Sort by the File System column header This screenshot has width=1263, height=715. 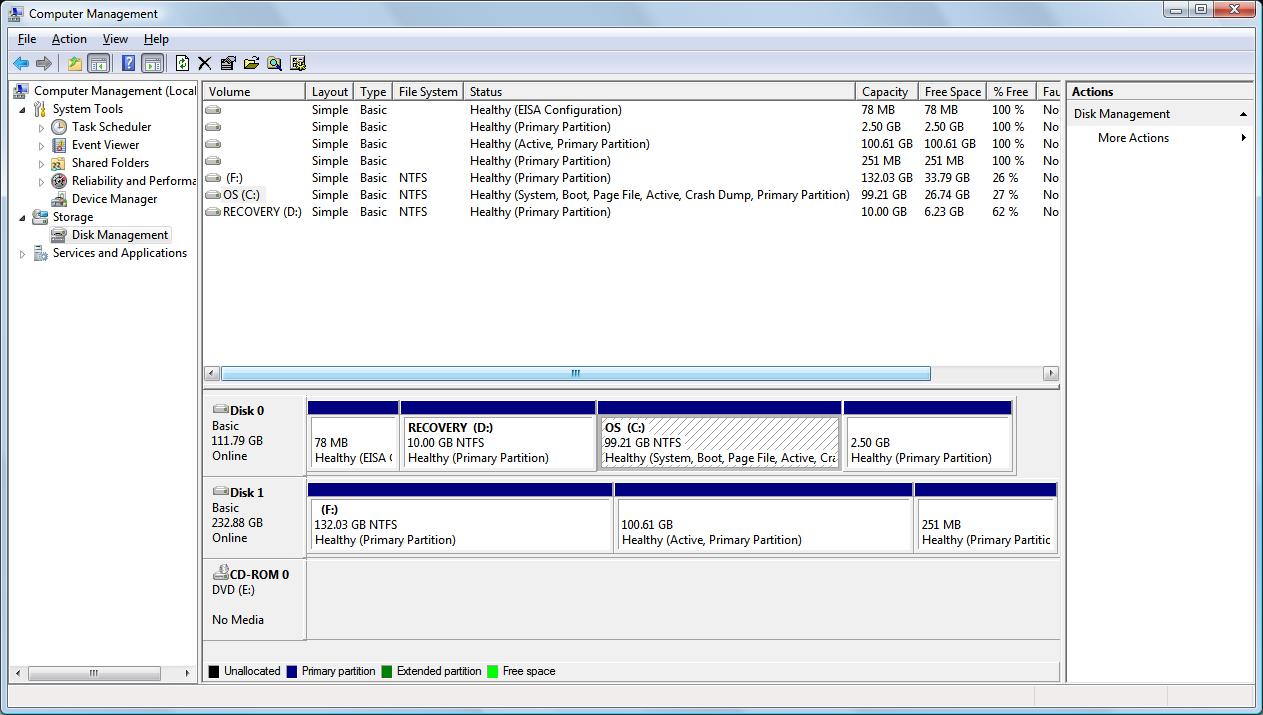(x=428, y=91)
